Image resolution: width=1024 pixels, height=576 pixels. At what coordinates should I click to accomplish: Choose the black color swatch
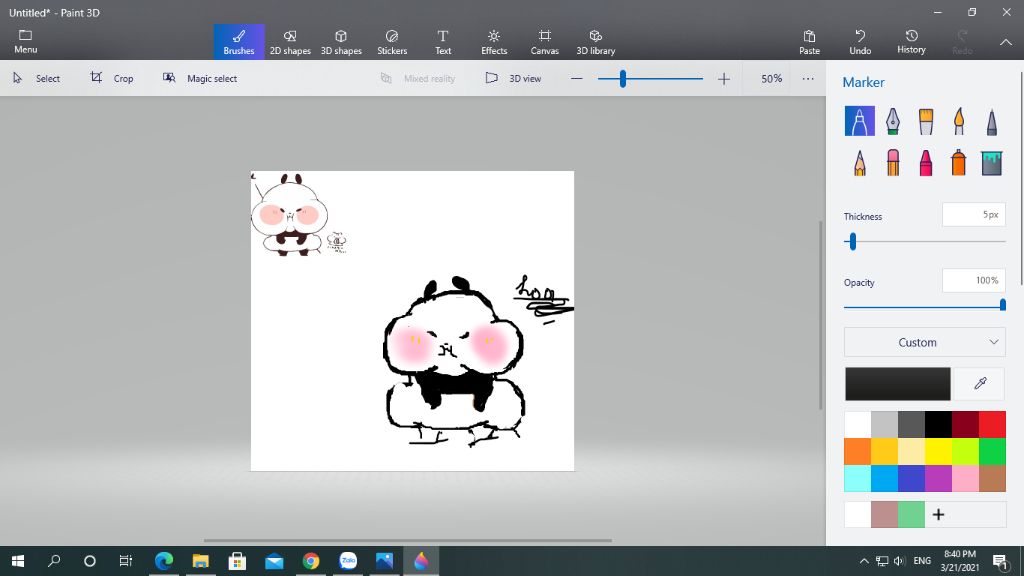coord(938,424)
